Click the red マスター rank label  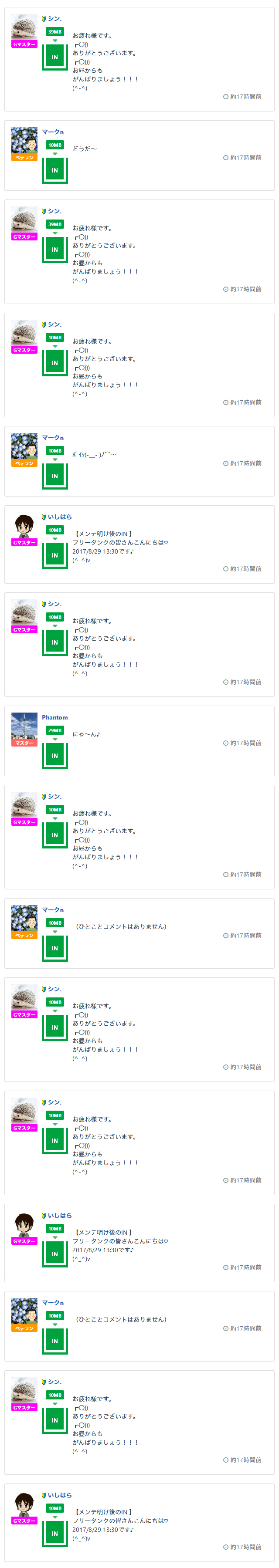tap(24, 743)
